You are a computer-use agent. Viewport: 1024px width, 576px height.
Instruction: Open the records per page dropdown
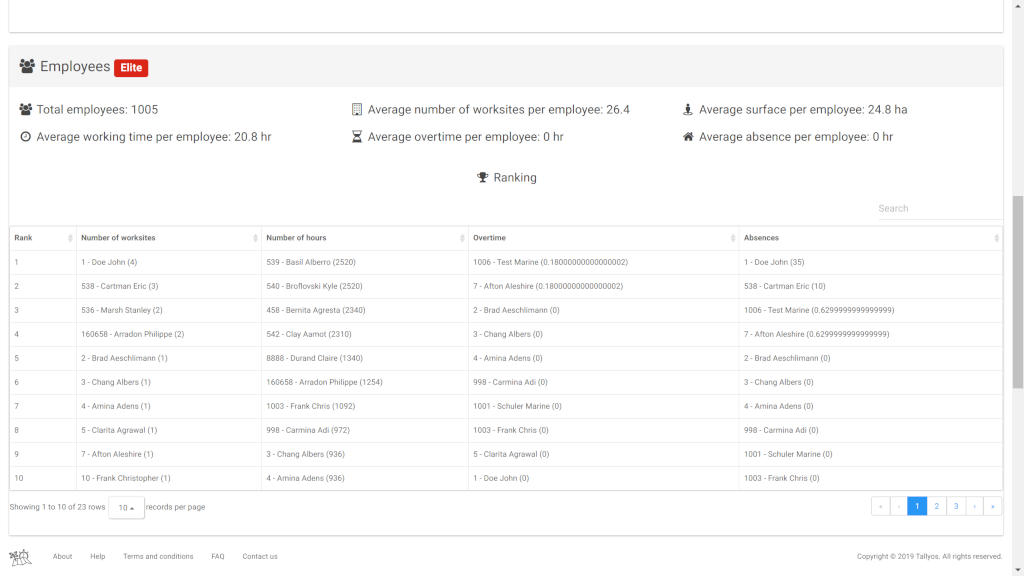pos(126,507)
